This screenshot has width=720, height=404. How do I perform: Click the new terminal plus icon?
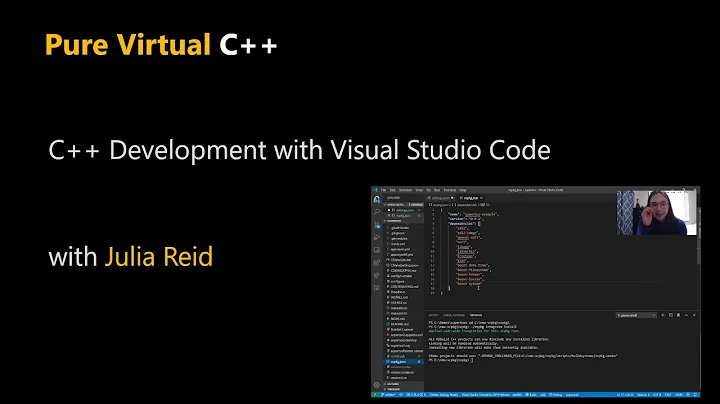663,315
